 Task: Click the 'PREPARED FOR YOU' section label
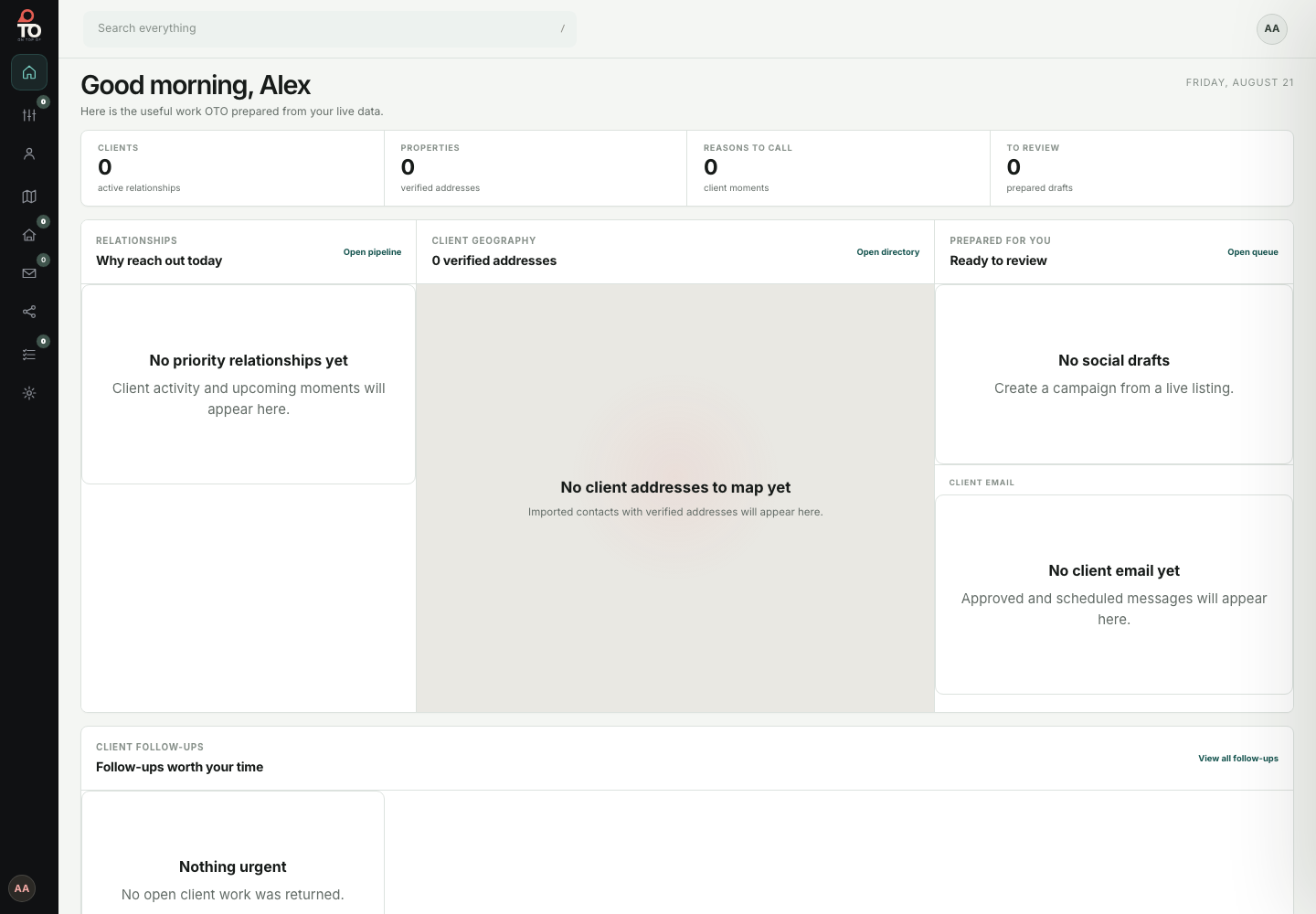pyautogui.click(x=1000, y=240)
